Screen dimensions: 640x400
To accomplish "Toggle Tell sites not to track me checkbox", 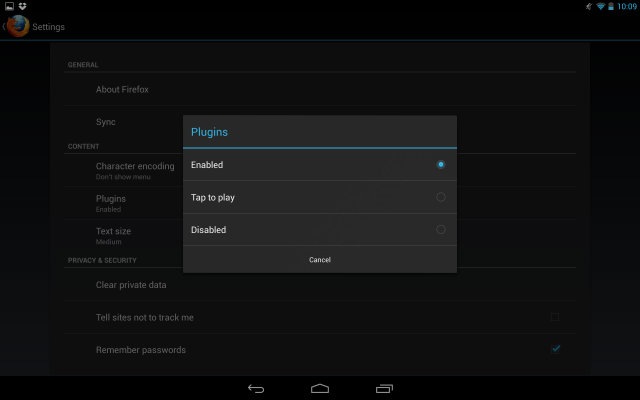I will pyautogui.click(x=555, y=317).
